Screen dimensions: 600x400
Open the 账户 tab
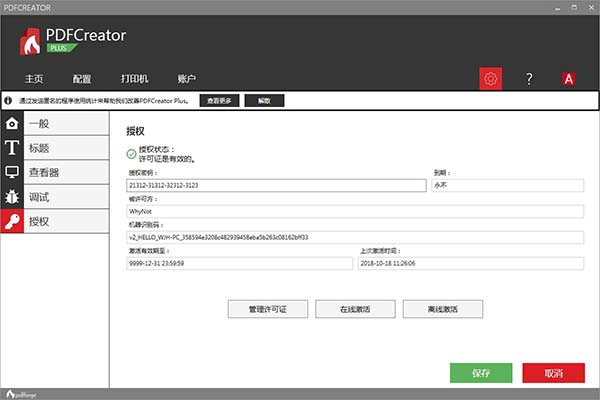point(187,79)
